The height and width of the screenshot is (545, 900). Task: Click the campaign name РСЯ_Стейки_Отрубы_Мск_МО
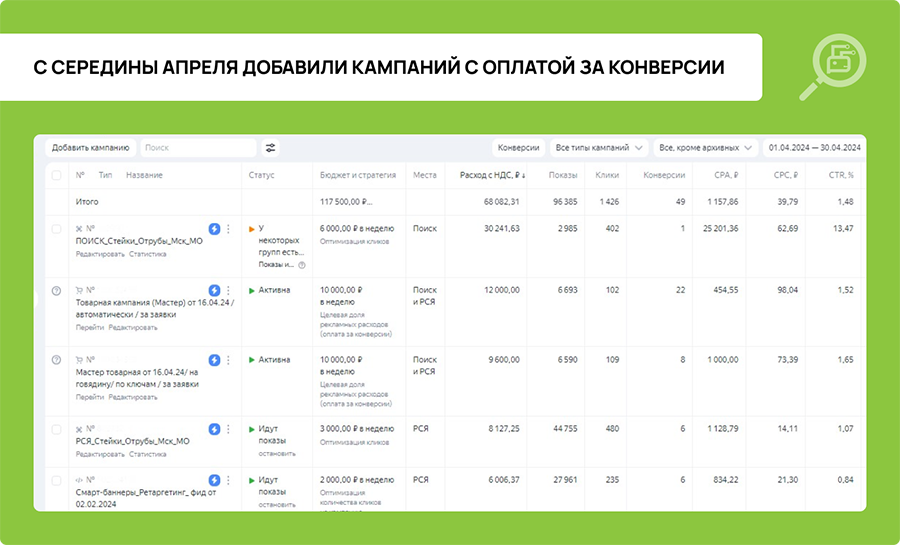[x=133, y=441]
